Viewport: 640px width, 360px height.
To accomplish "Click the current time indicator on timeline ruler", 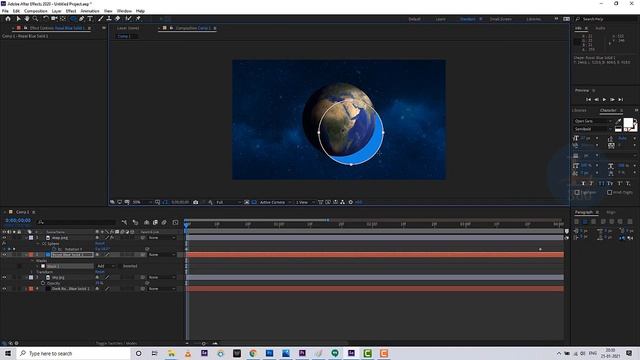I will [x=187, y=224].
